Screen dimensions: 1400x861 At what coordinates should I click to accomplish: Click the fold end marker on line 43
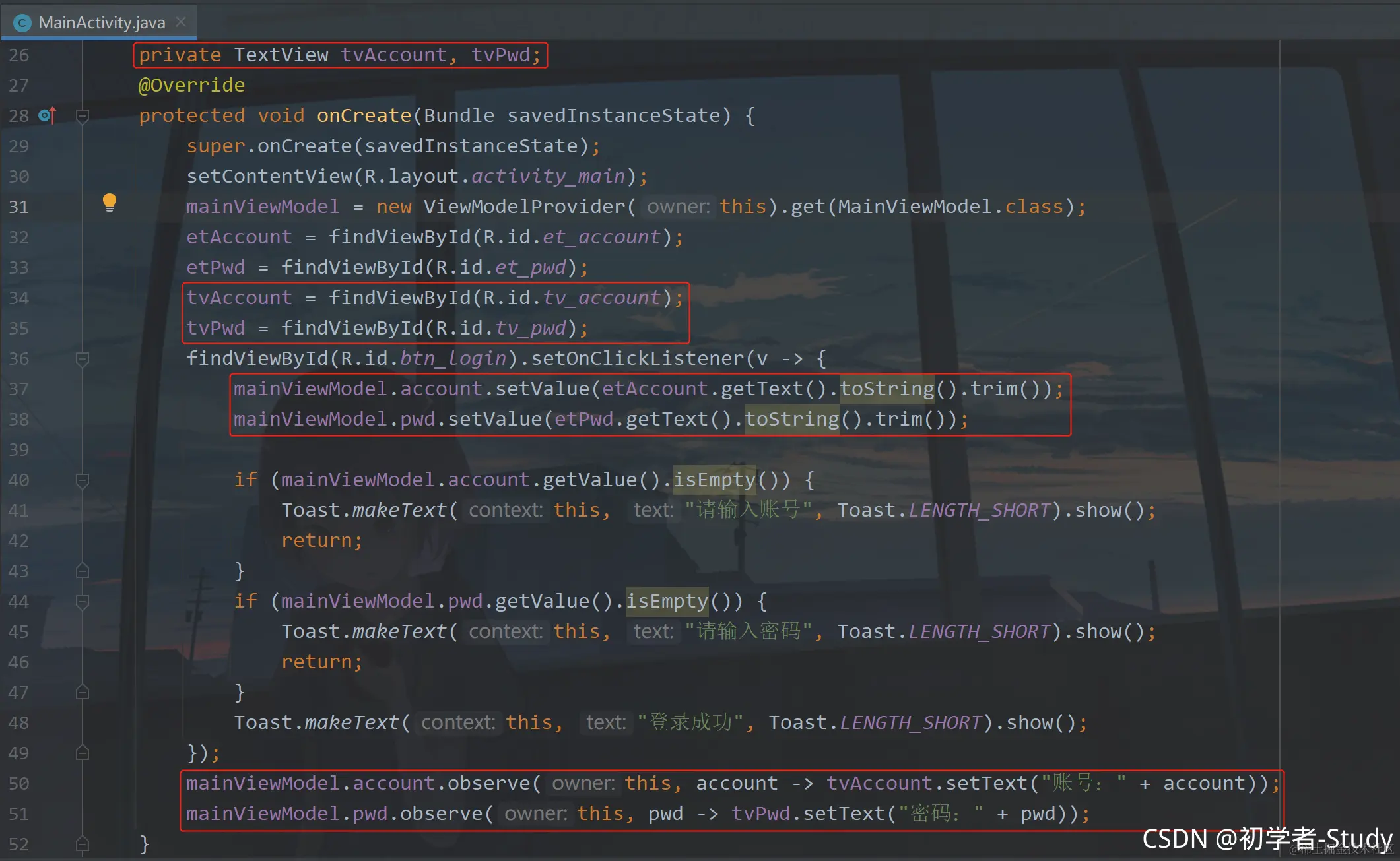coord(83,571)
